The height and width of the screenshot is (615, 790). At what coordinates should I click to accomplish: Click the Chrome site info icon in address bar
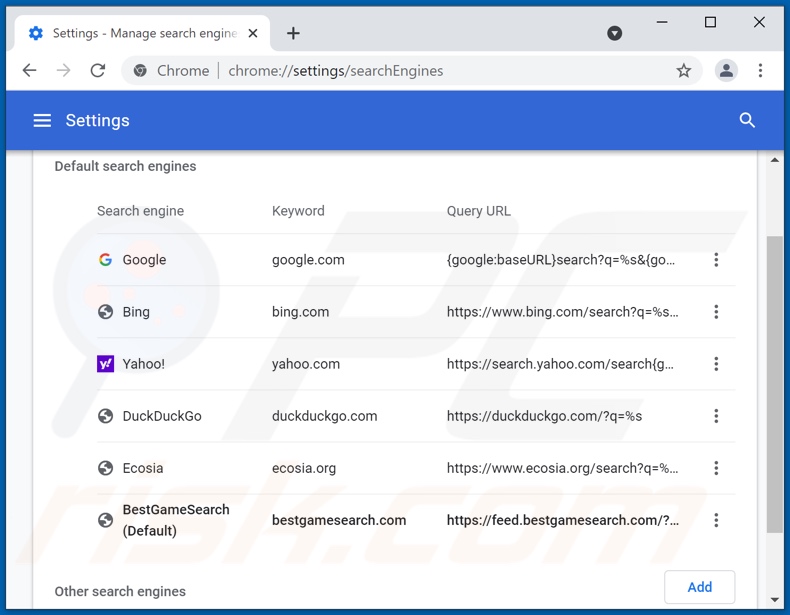pyautogui.click(x=140, y=71)
